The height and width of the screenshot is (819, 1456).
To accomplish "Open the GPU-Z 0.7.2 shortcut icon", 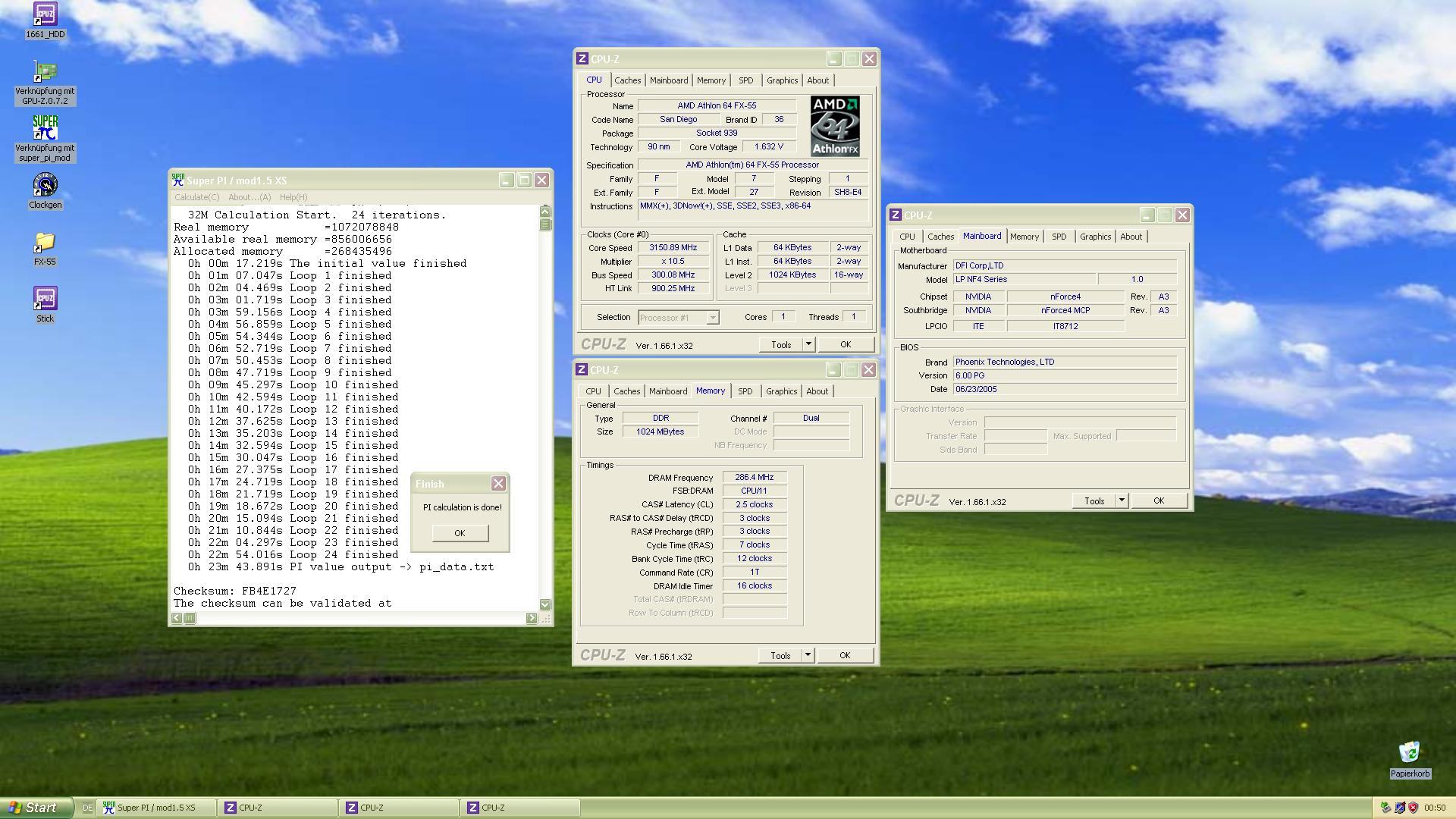I will [45, 71].
